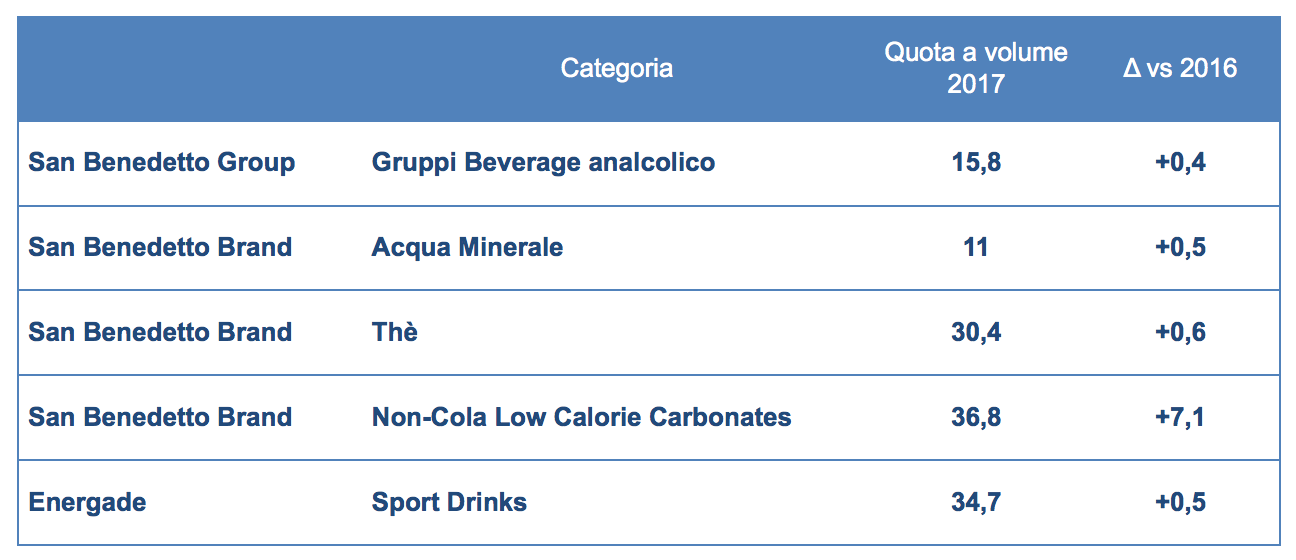Screen dimensions: 1296x560
Task: Select the Acqua Minerale category cell
Action: (x=467, y=247)
